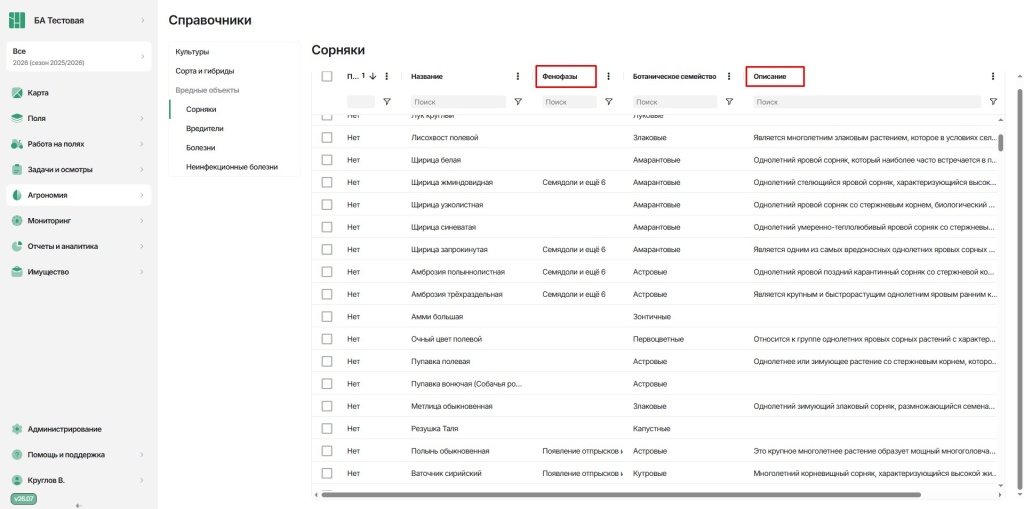1024x509 pixels.
Task: Open the Название column three-dot menu
Action: point(518,76)
